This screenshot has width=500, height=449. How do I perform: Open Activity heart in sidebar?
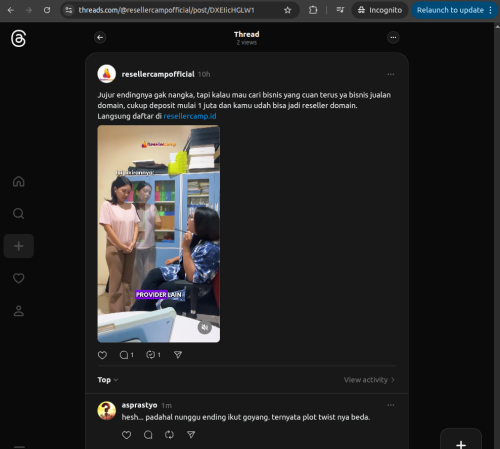point(19,278)
